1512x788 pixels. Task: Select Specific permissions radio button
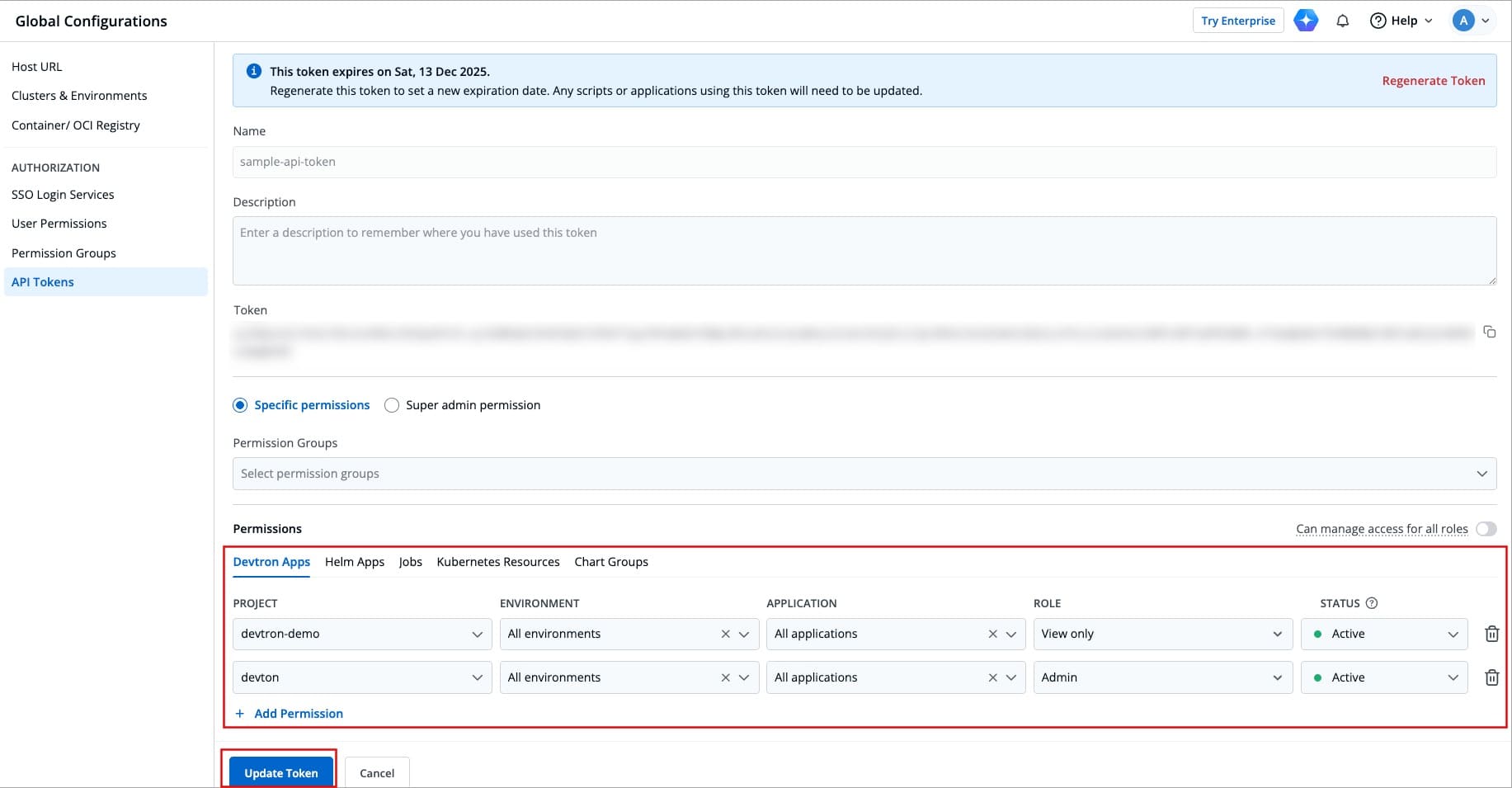(240, 405)
